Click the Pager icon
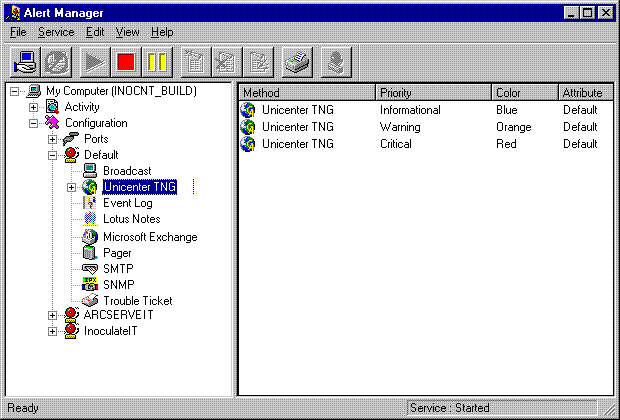 (90, 253)
